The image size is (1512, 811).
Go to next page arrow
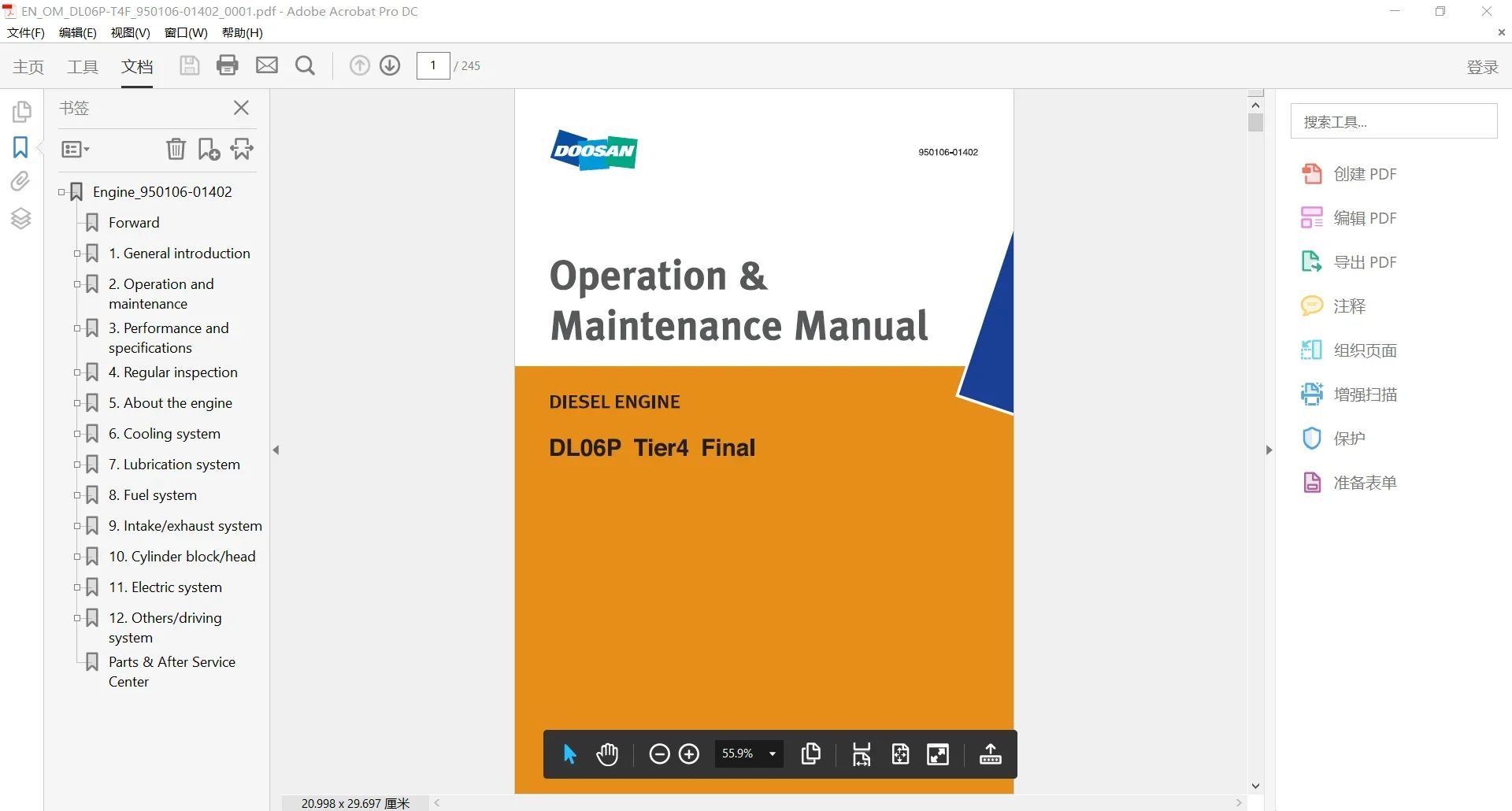click(x=390, y=65)
